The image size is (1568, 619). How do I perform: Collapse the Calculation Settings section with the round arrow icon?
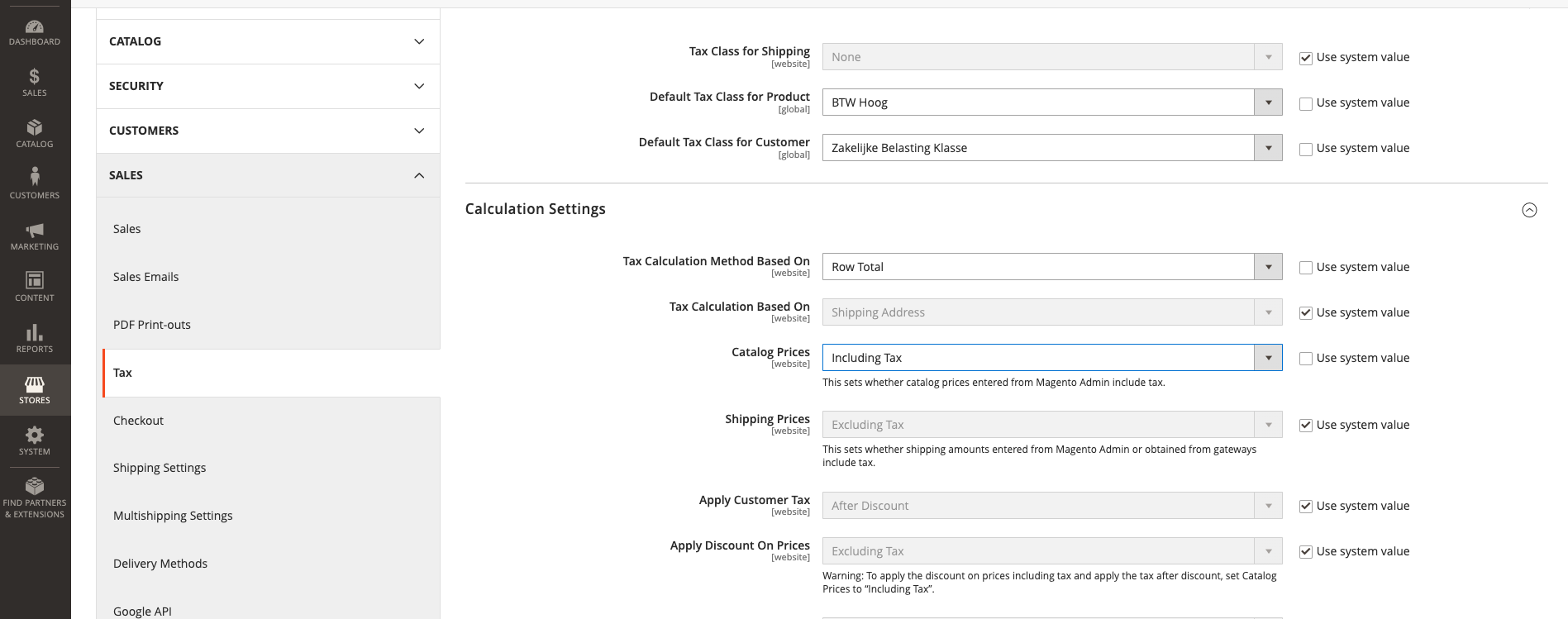pos(1529,210)
